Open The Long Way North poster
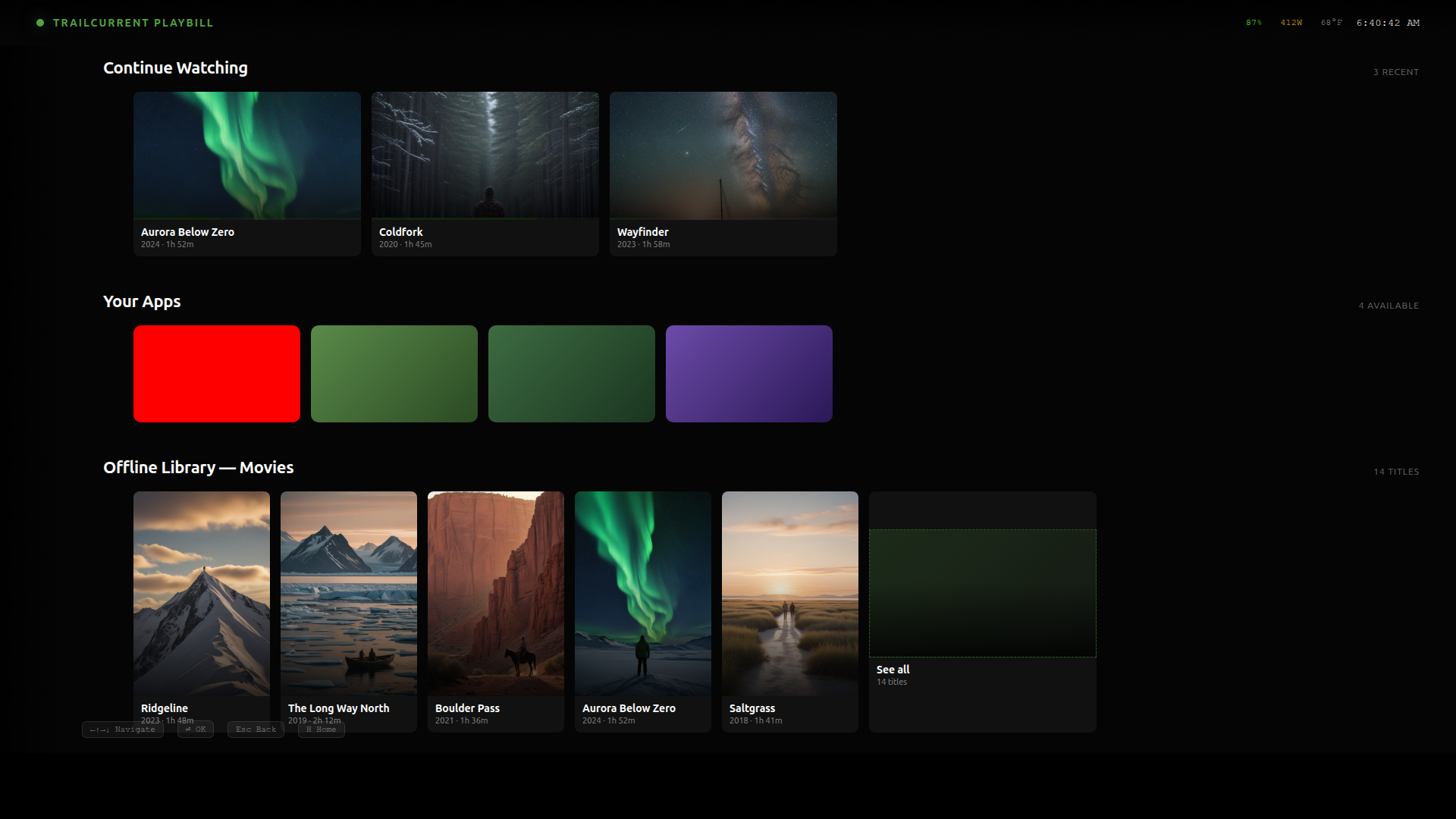 click(349, 612)
